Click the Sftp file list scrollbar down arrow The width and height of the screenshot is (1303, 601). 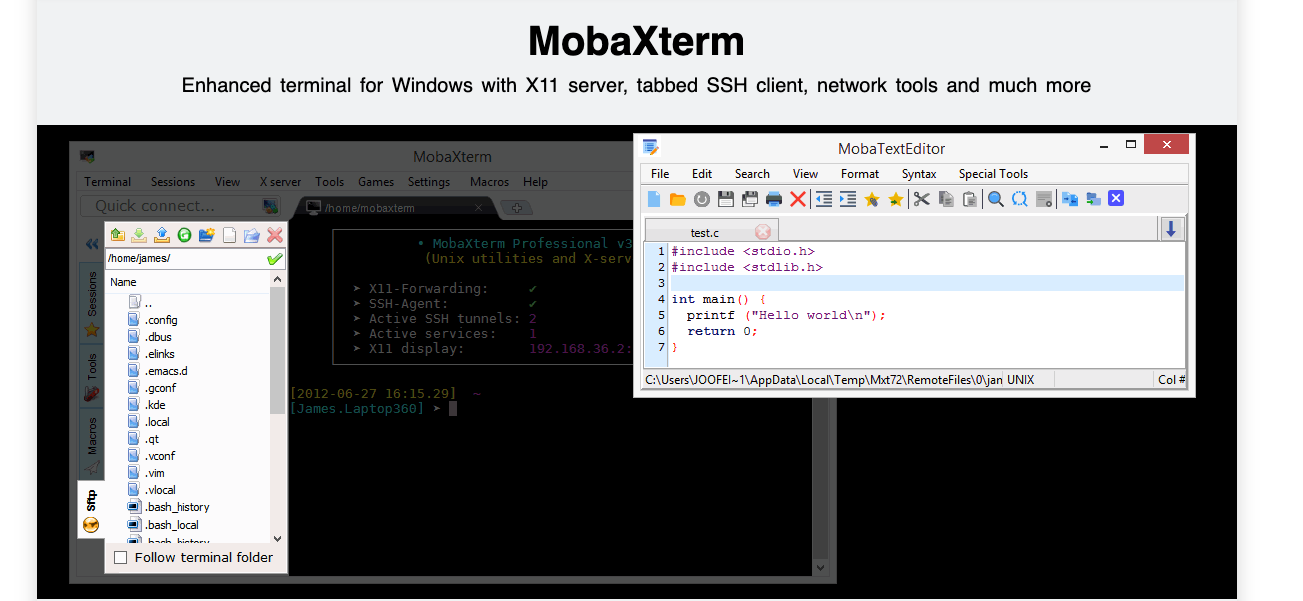pyautogui.click(x=277, y=538)
